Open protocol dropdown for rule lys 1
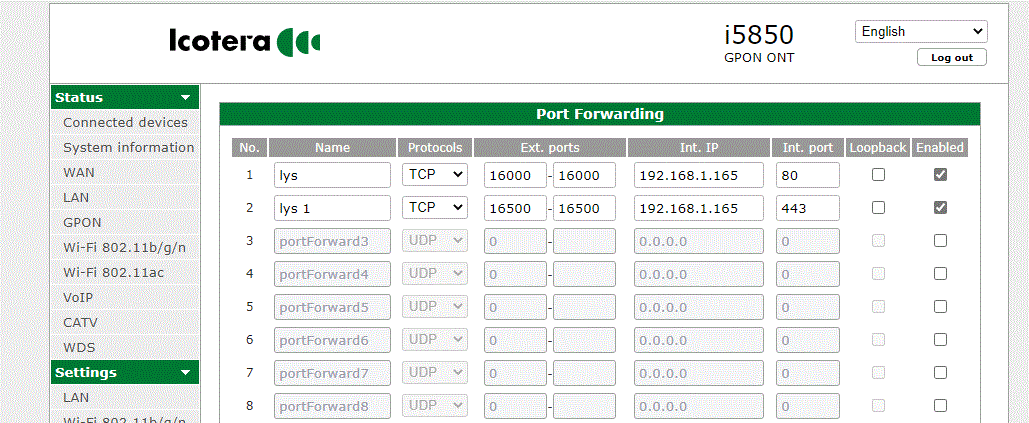 click(435, 208)
